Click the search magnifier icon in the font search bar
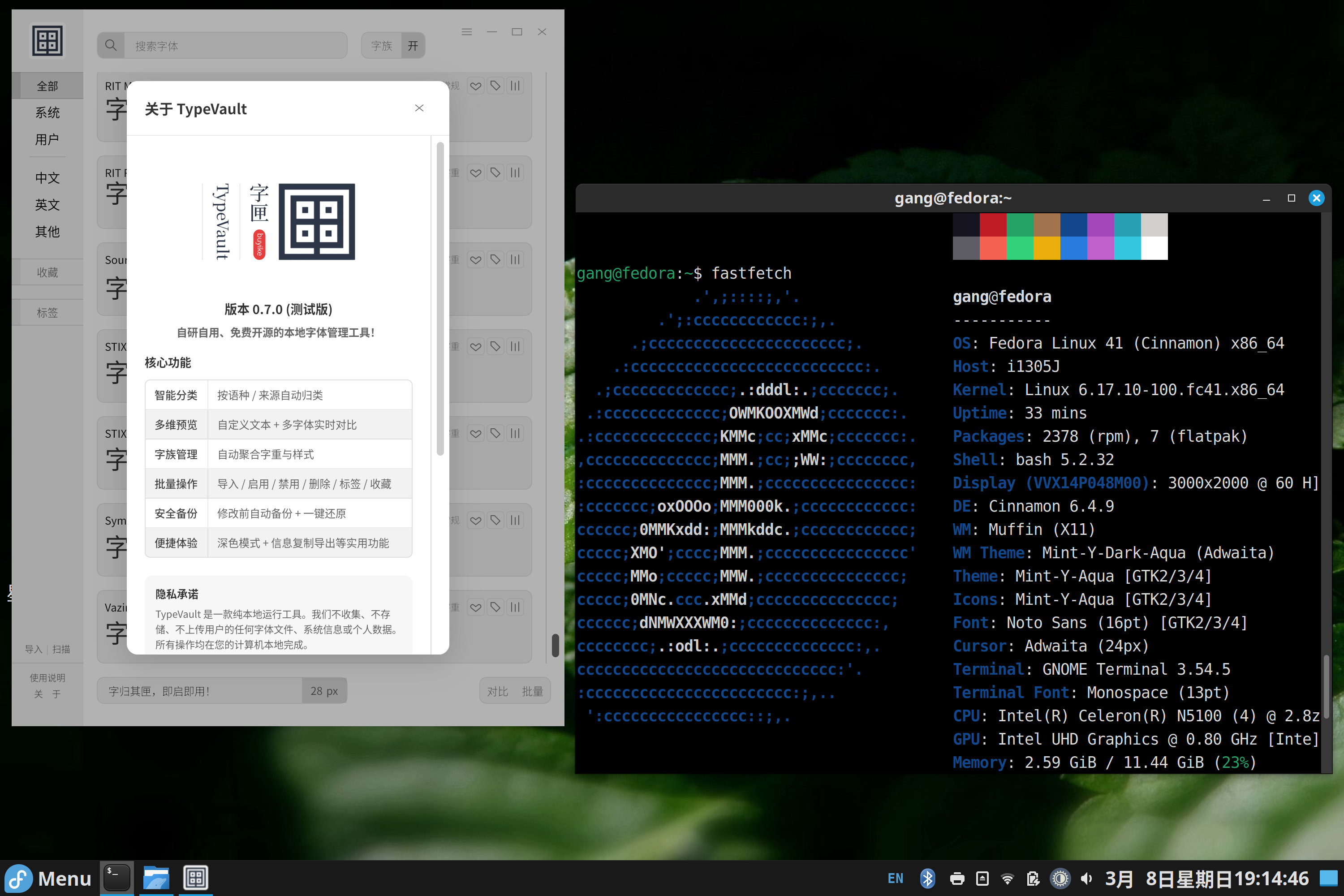1344x896 pixels. pos(112,45)
